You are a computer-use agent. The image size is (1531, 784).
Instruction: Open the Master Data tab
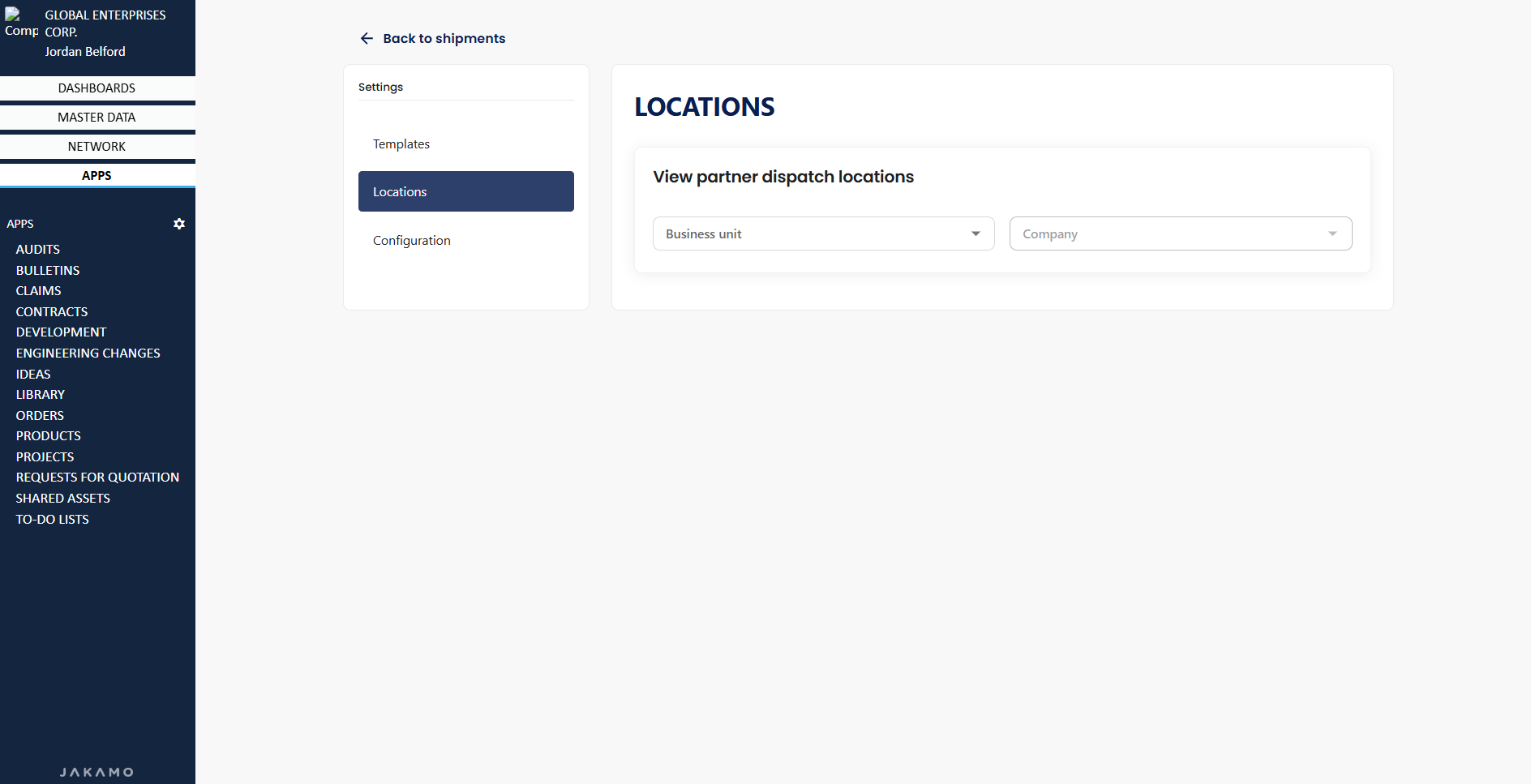point(96,117)
